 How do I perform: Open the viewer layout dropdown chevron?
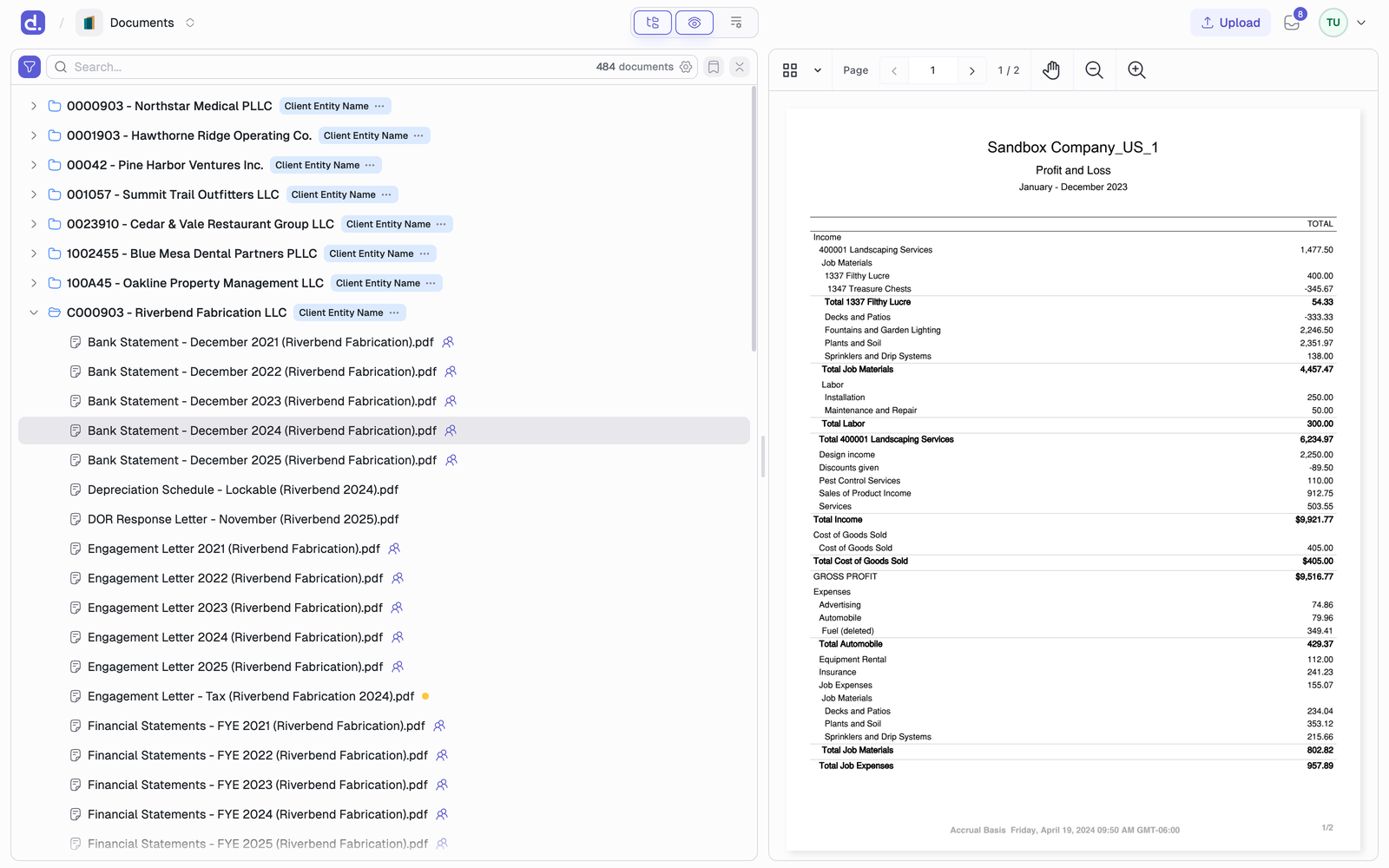point(818,70)
